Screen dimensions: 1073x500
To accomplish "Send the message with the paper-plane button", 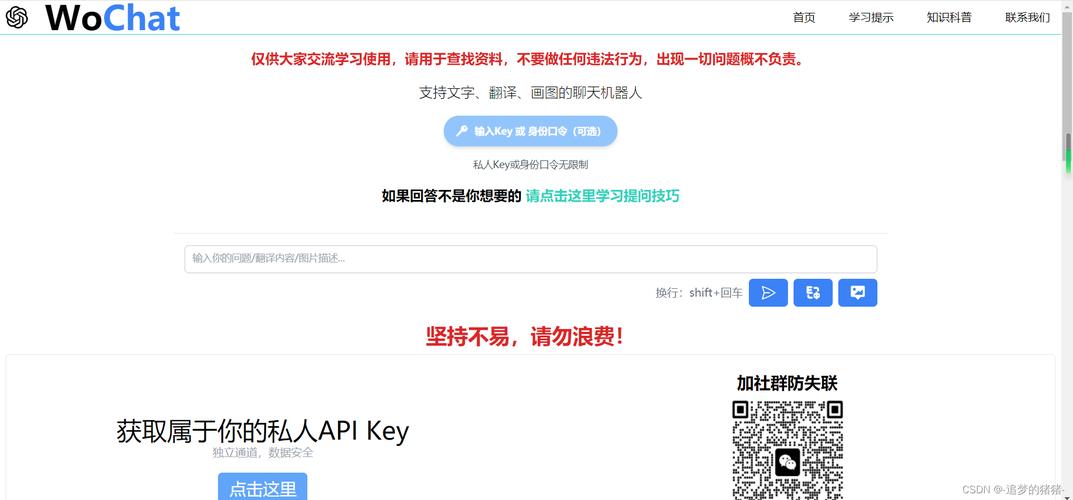I will 768,293.
